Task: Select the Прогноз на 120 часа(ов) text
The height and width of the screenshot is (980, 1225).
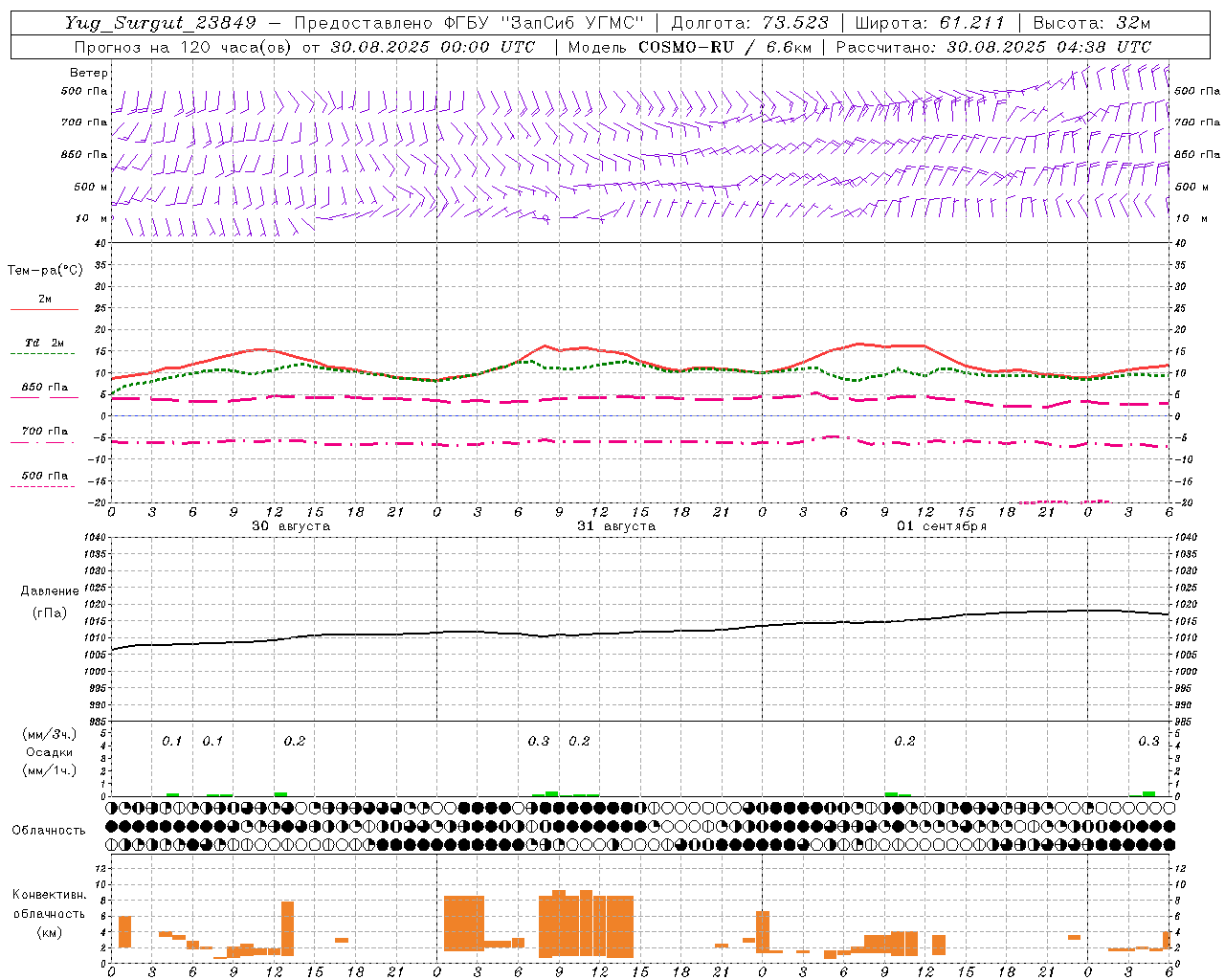Action: click(184, 47)
